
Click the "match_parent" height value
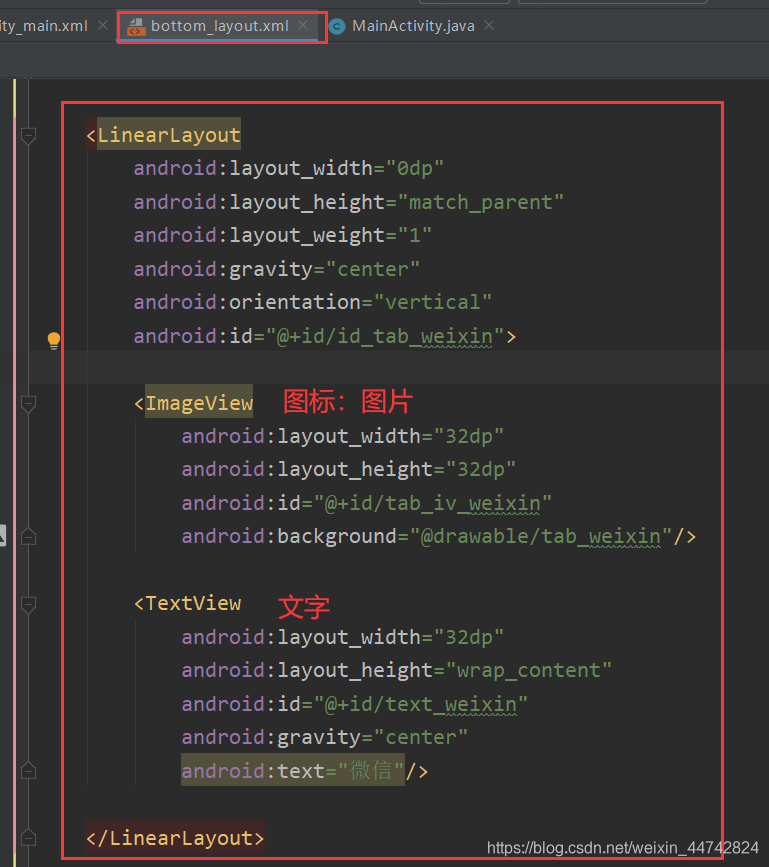[480, 202]
